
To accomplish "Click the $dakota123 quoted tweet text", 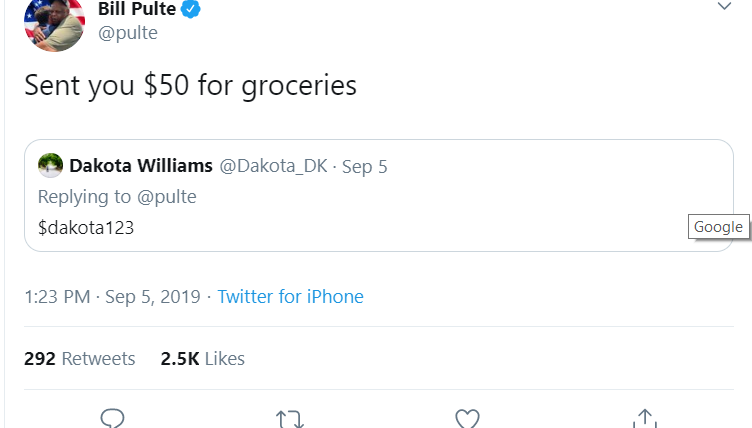I will [x=86, y=227].
